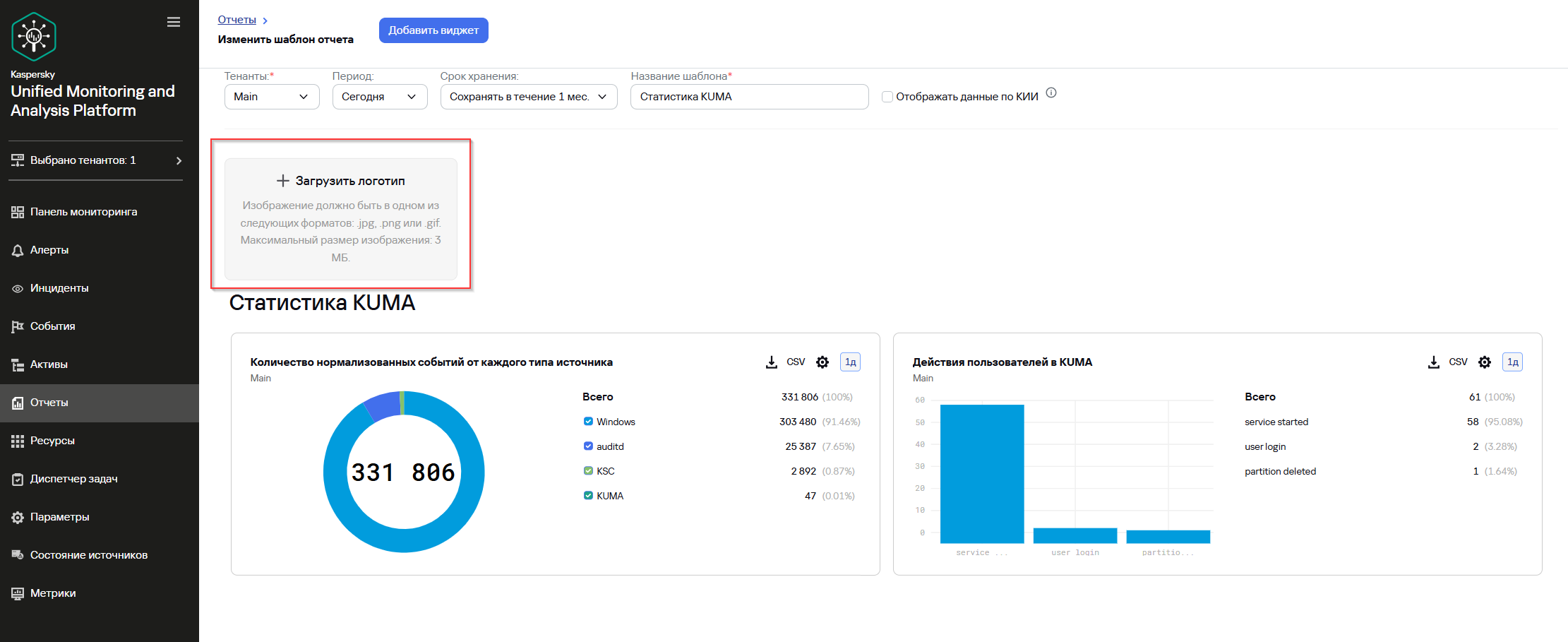Open settings gear of normalized events widget
Viewport: 1568px width, 642px height.
click(822, 362)
